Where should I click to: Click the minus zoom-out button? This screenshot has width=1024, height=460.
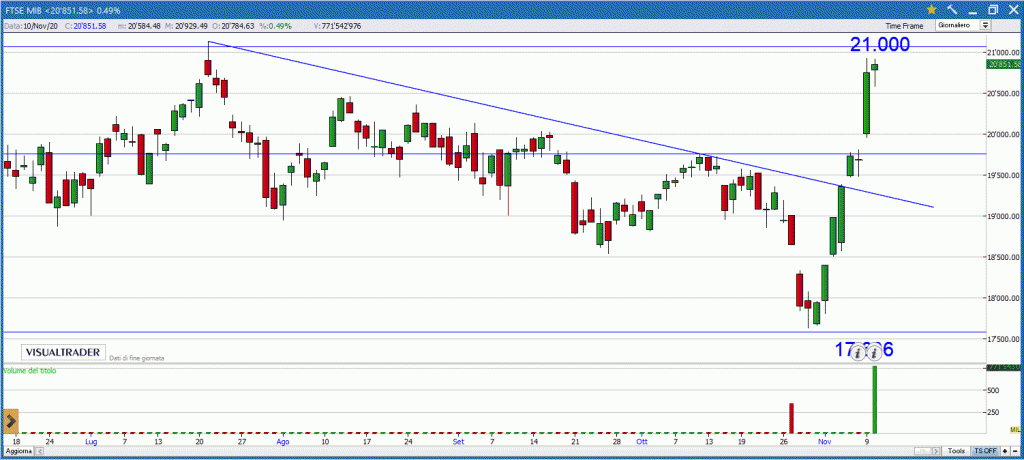1014,451
